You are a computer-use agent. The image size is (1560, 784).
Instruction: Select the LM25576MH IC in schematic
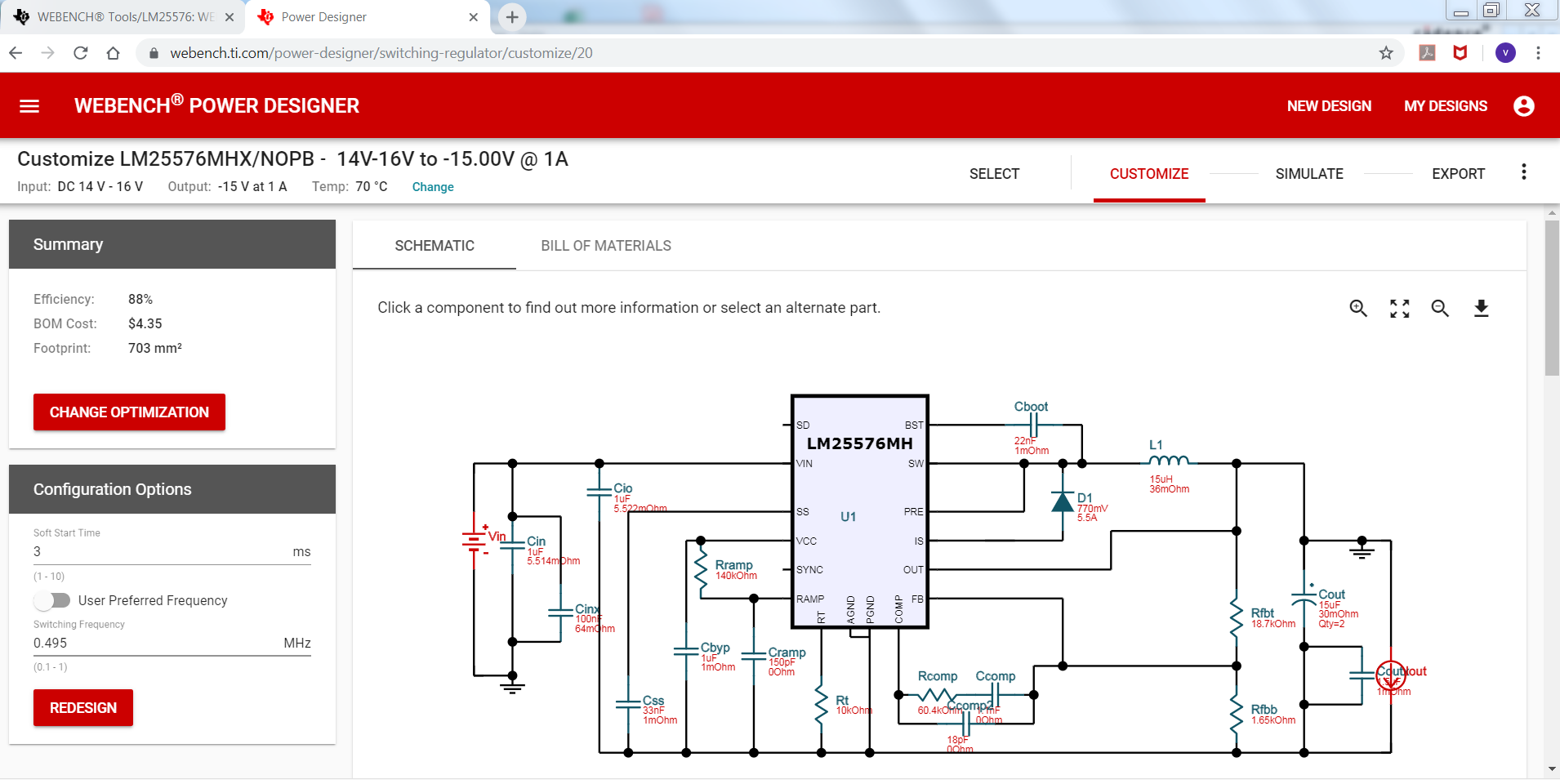(860, 512)
